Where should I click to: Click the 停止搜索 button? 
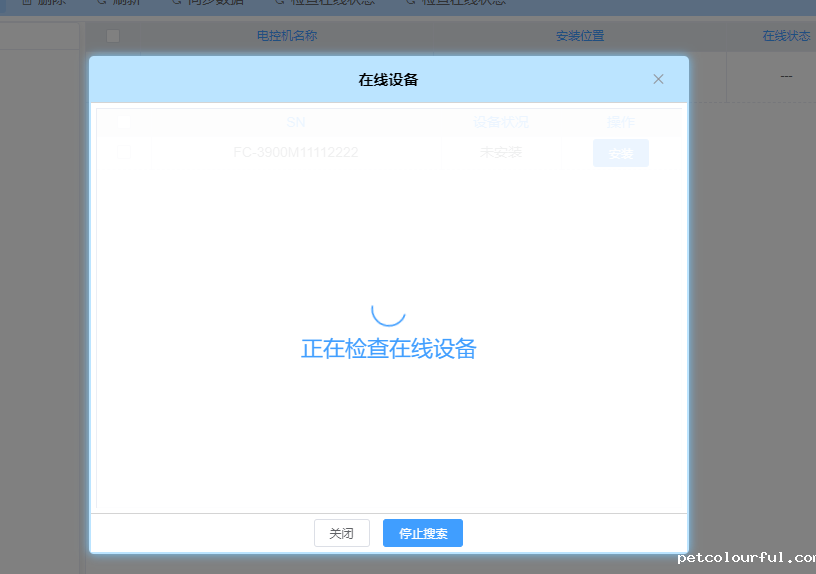click(423, 533)
